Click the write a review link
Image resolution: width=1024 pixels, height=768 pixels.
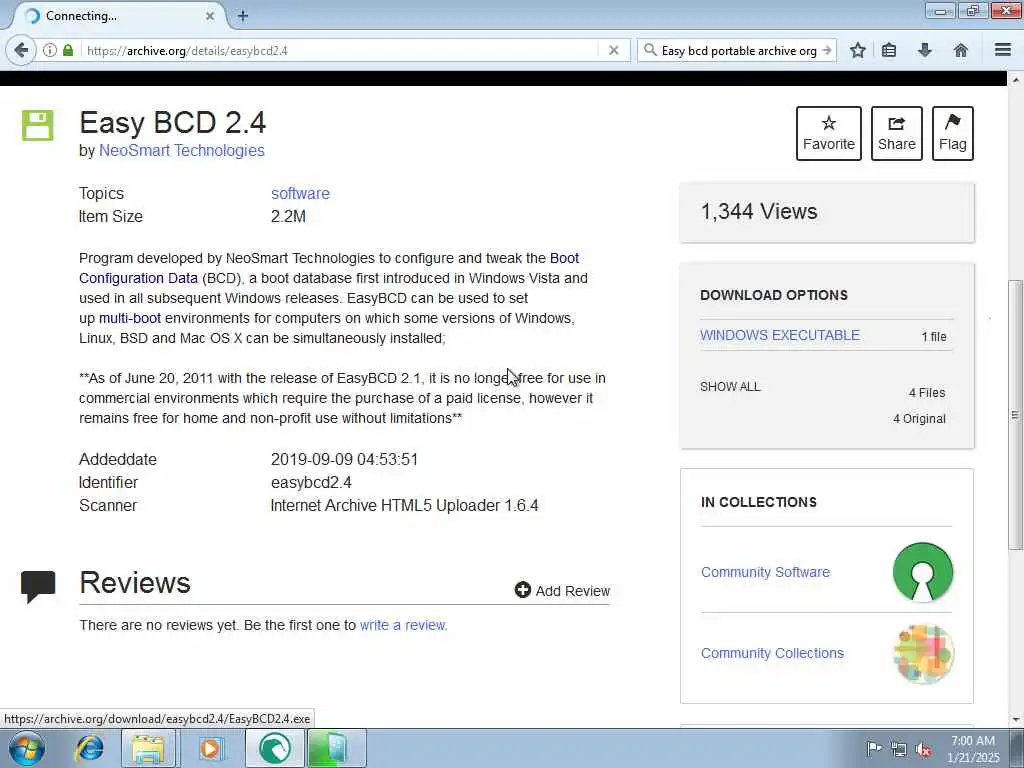click(402, 625)
